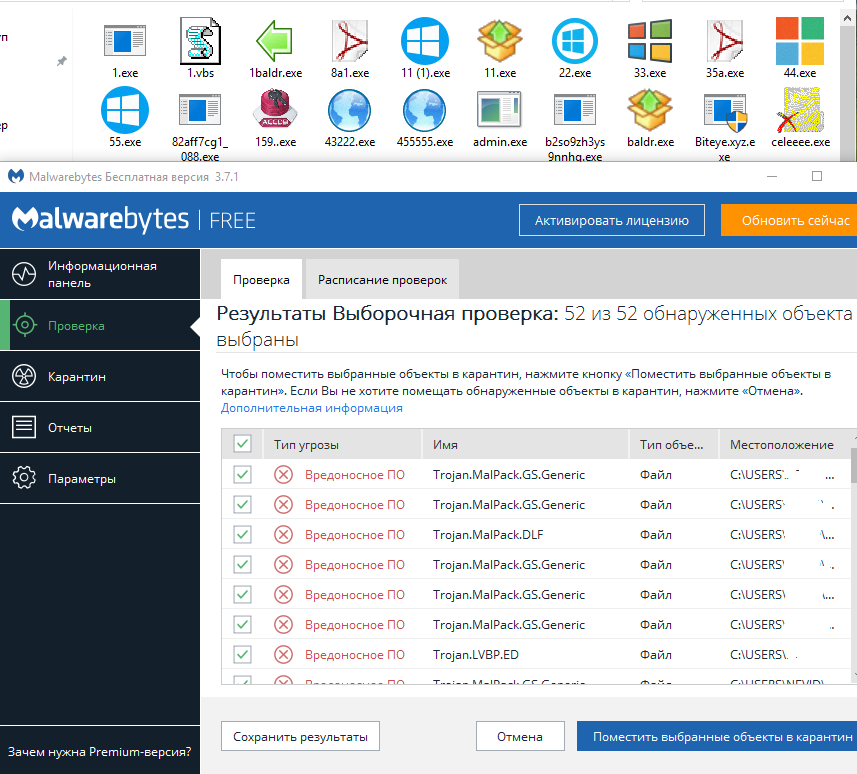Open the Дополнительная информация link
This screenshot has width=857, height=774.
click(x=312, y=408)
